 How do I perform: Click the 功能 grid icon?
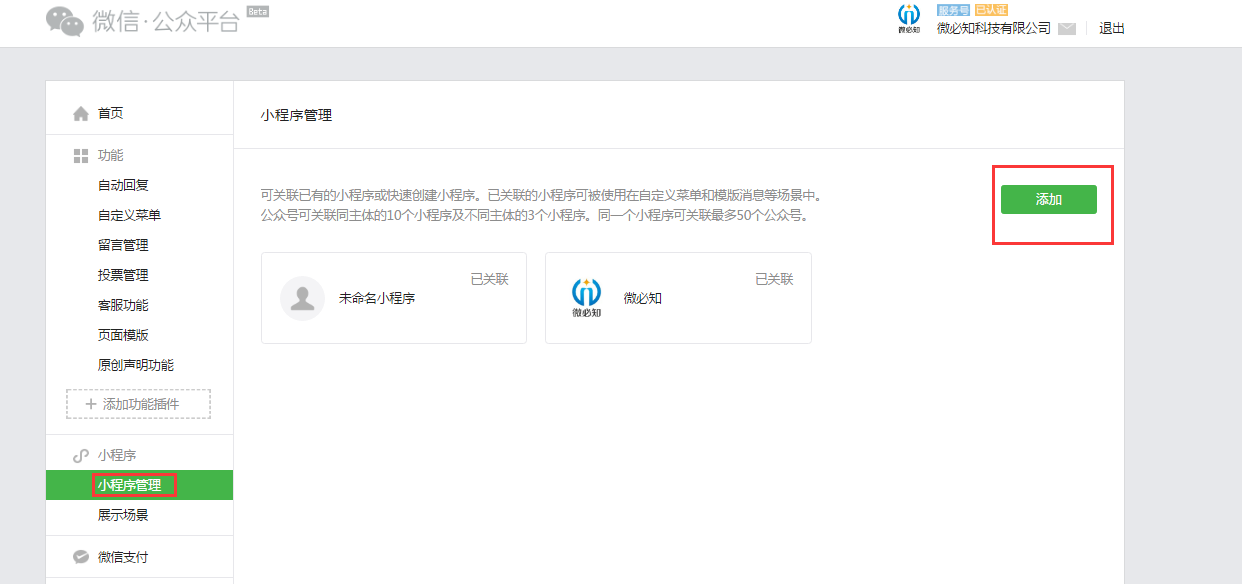point(81,156)
